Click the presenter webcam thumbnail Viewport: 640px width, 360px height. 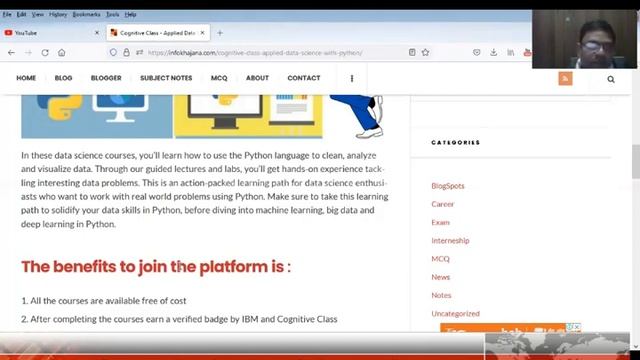[x=584, y=39]
